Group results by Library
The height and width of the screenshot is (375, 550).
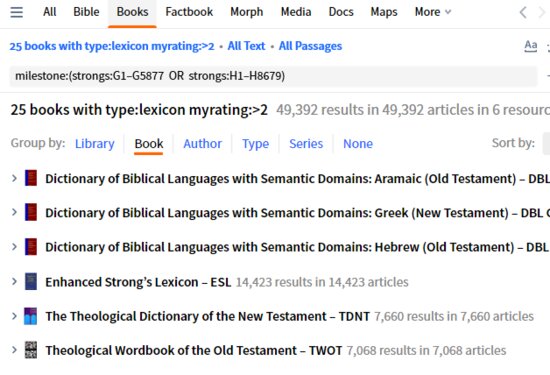[95, 143]
